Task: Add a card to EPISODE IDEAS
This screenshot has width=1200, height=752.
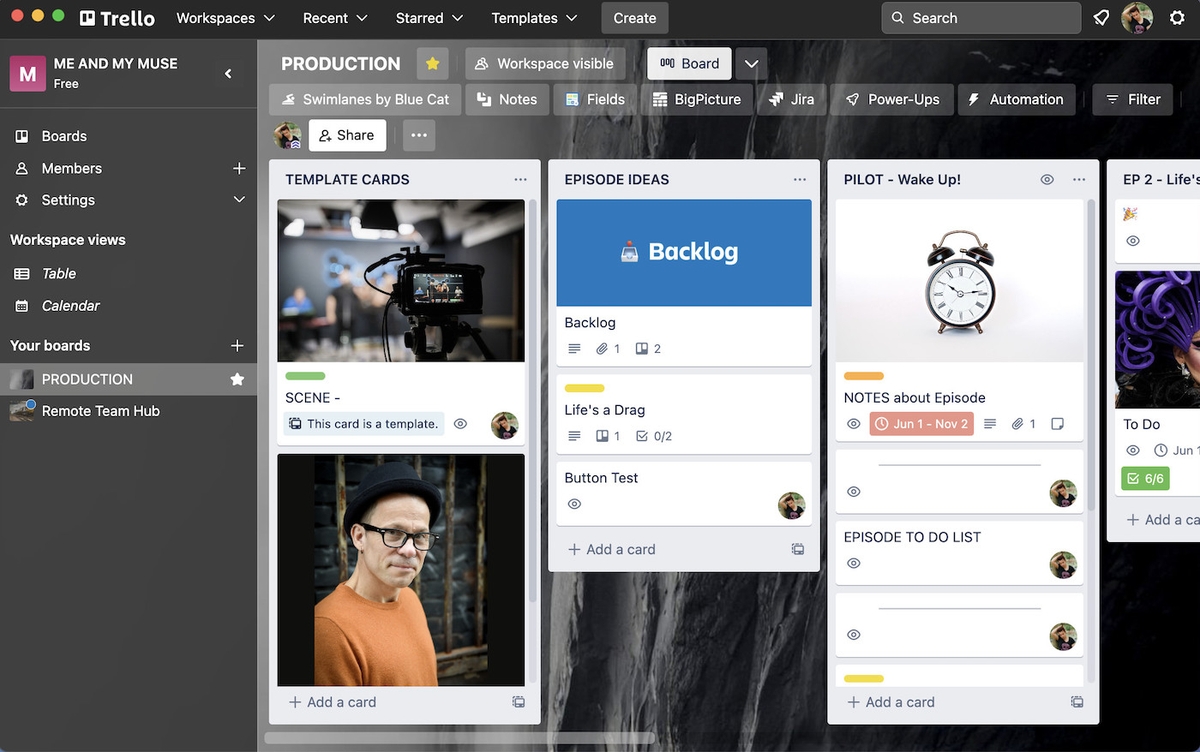Action: (x=611, y=549)
